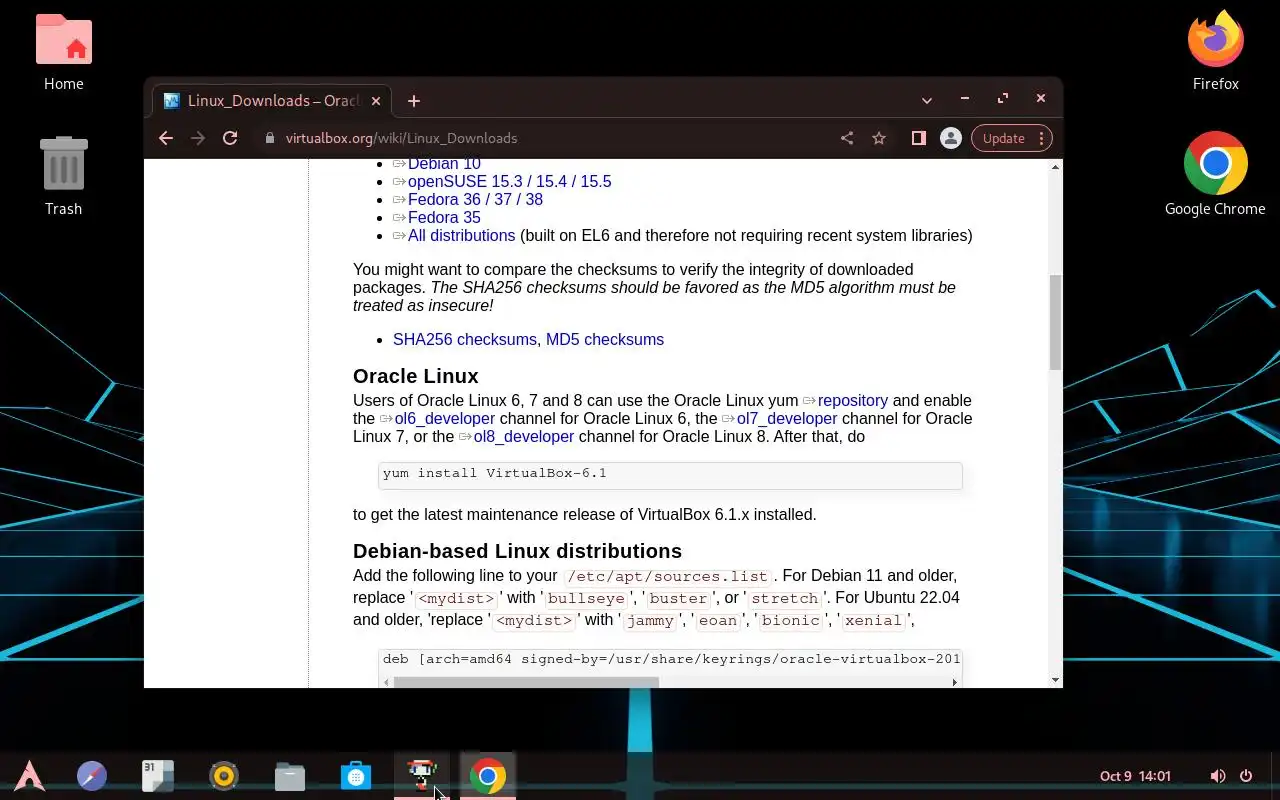Click the forward navigation arrow
Image resolution: width=1280 pixels, height=800 pixels.
198,138
